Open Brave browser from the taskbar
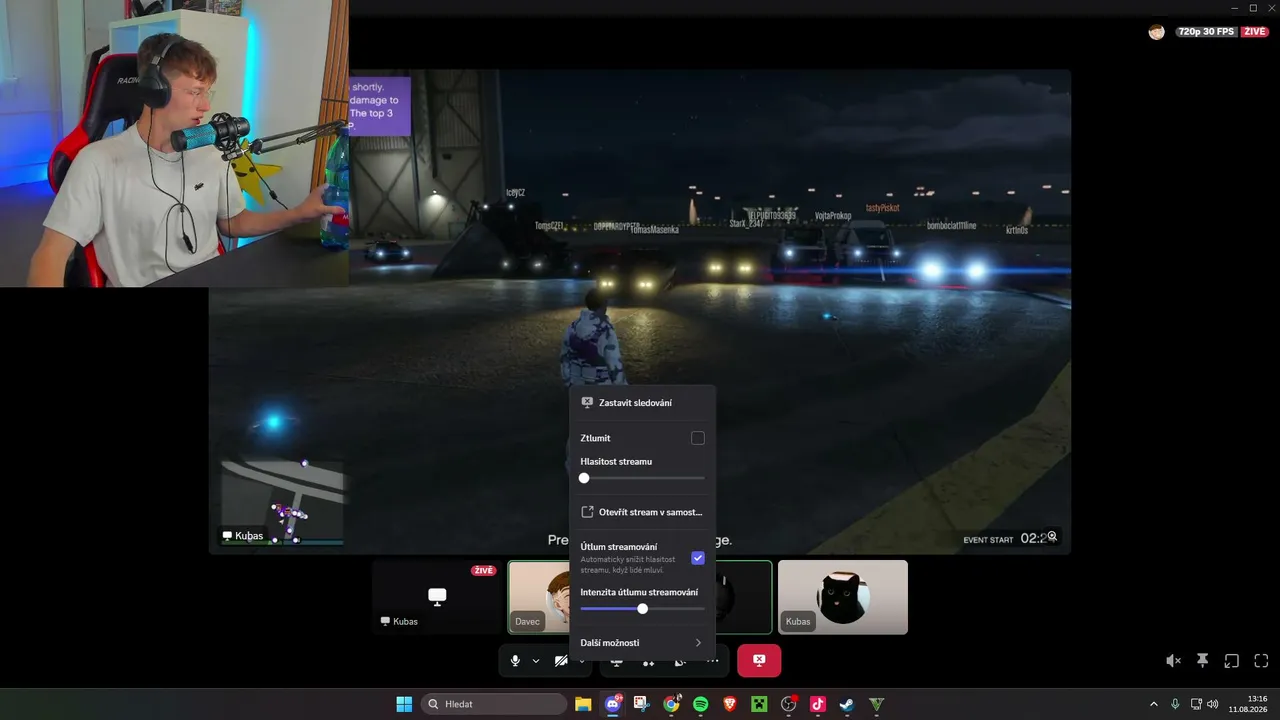 point(729,704)
